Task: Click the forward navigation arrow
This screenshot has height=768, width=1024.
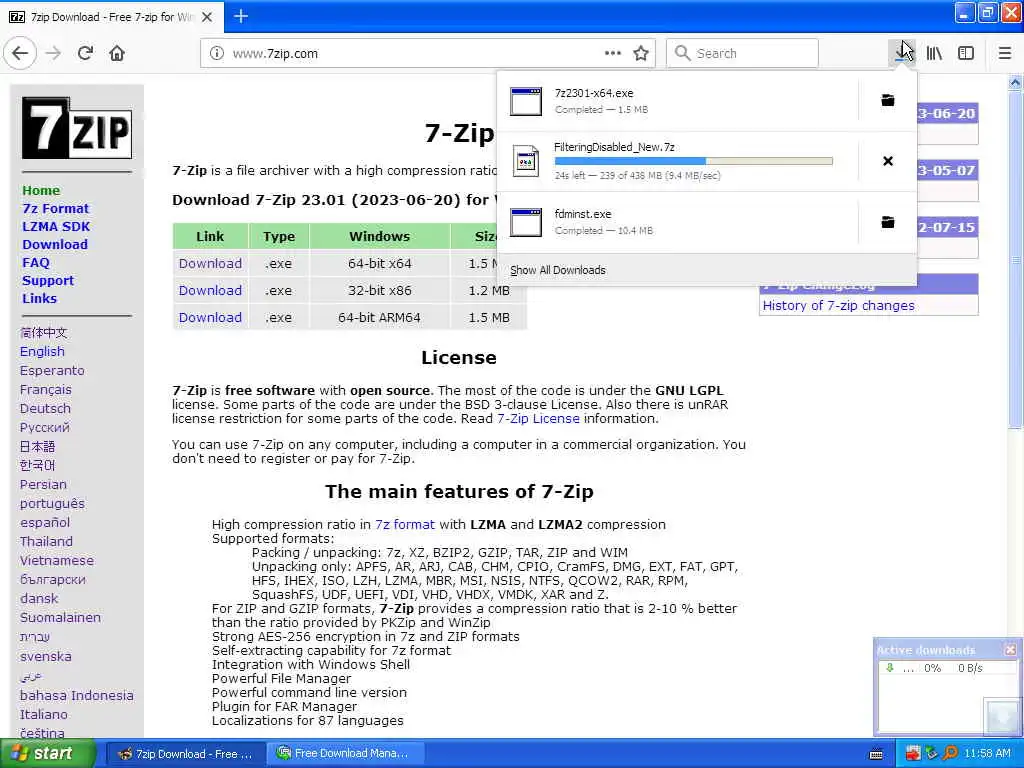Action: (54, 53)
